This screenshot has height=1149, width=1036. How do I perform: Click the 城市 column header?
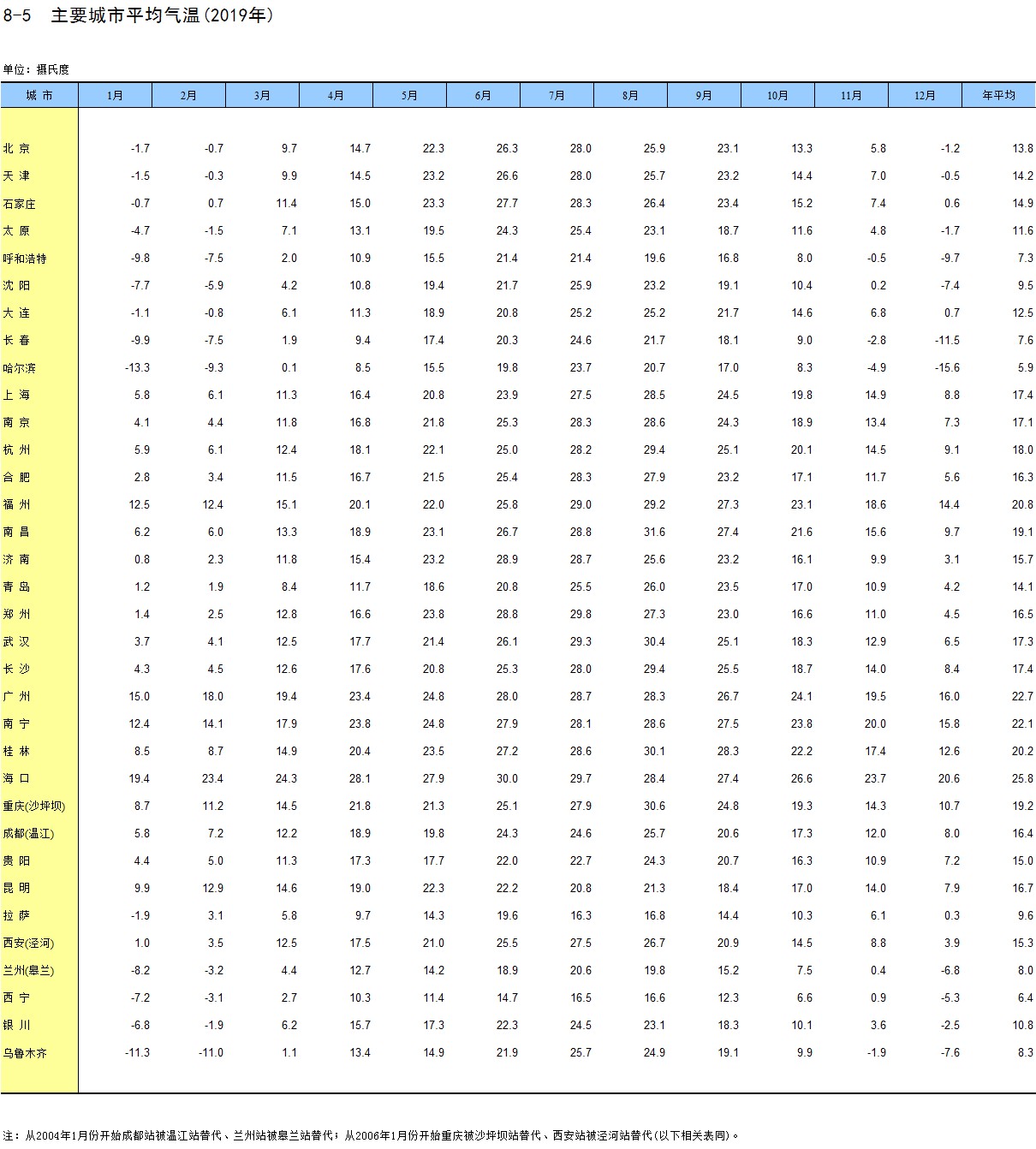(x=39, y=95)
